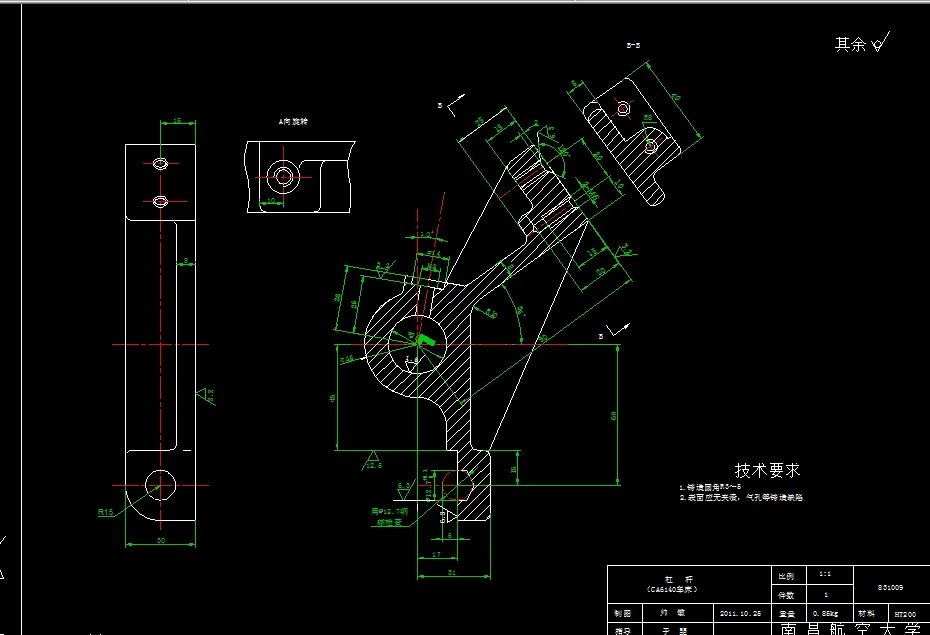Viewport: 930px width, 635px height.
Task: Select technical requirement line 1 text
Action: pyautogui.click(x=710, y=486)
